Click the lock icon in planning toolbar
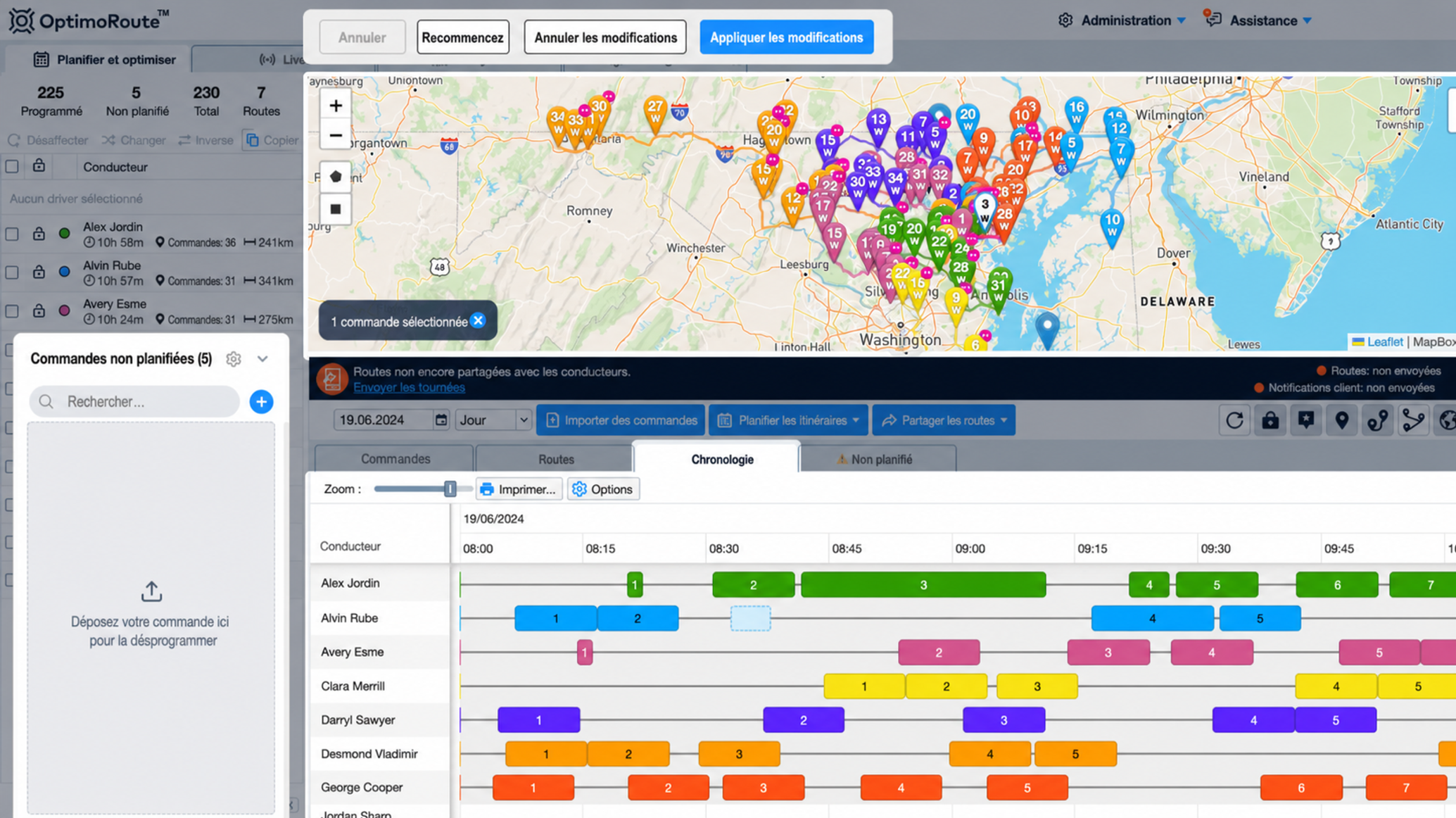 click(x=1270, y=420)
